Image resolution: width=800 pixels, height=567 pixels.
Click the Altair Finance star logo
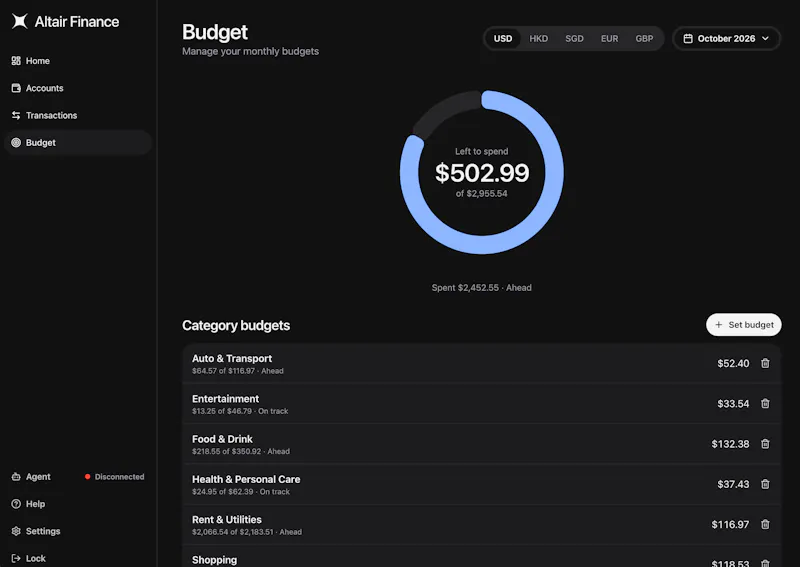coord(19,21)
